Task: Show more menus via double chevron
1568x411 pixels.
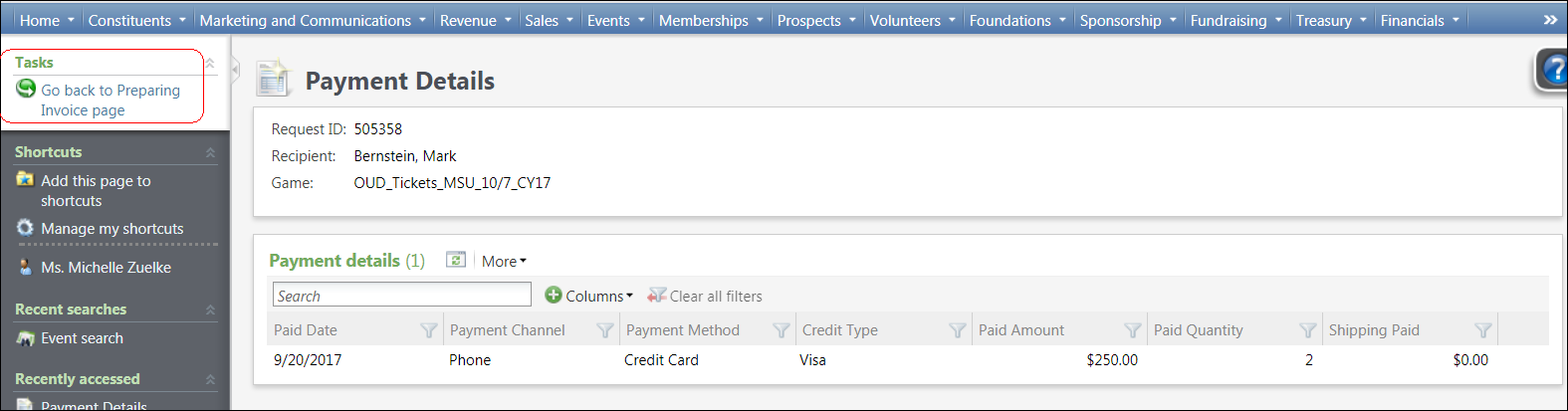Action: (1550, 20)
